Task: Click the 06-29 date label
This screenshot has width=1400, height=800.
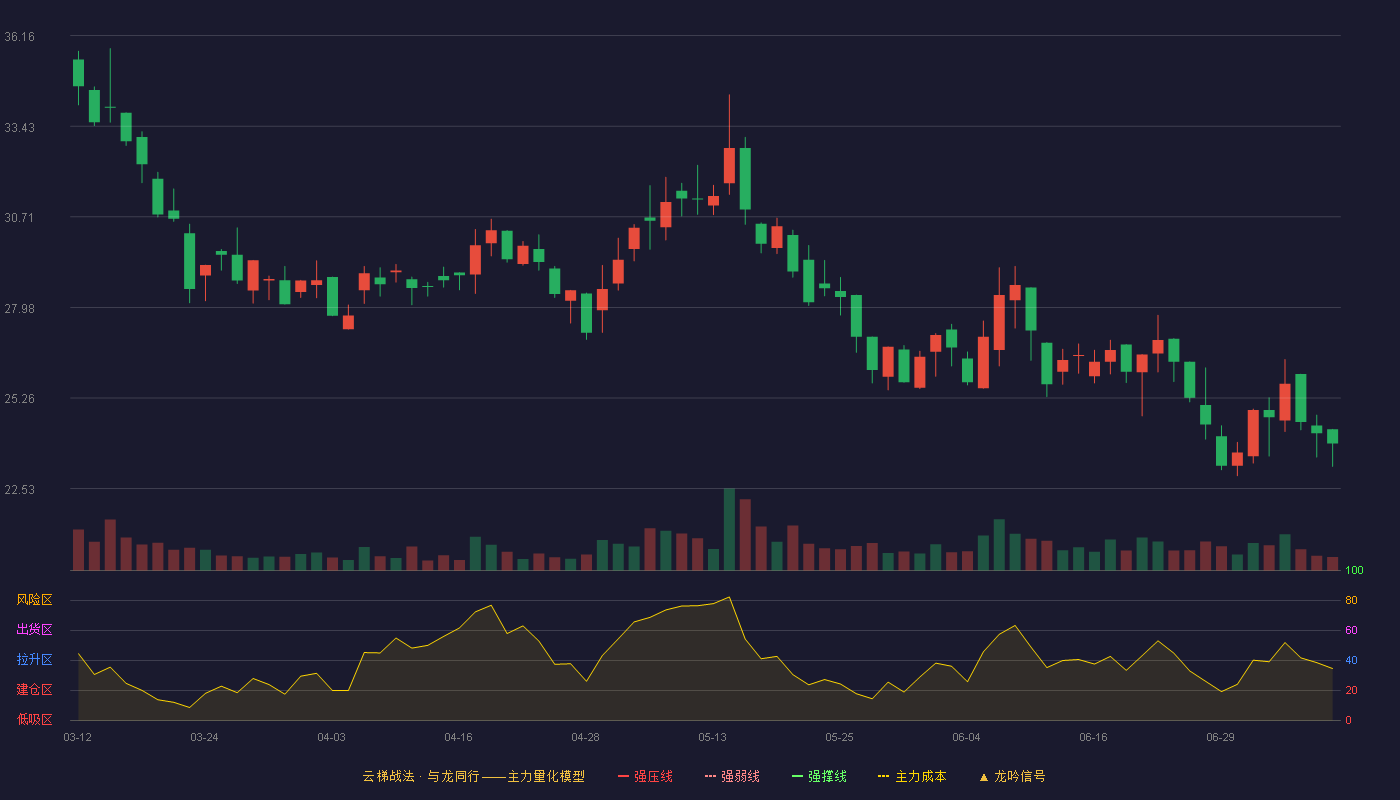Action: [x=1220, y=737]
